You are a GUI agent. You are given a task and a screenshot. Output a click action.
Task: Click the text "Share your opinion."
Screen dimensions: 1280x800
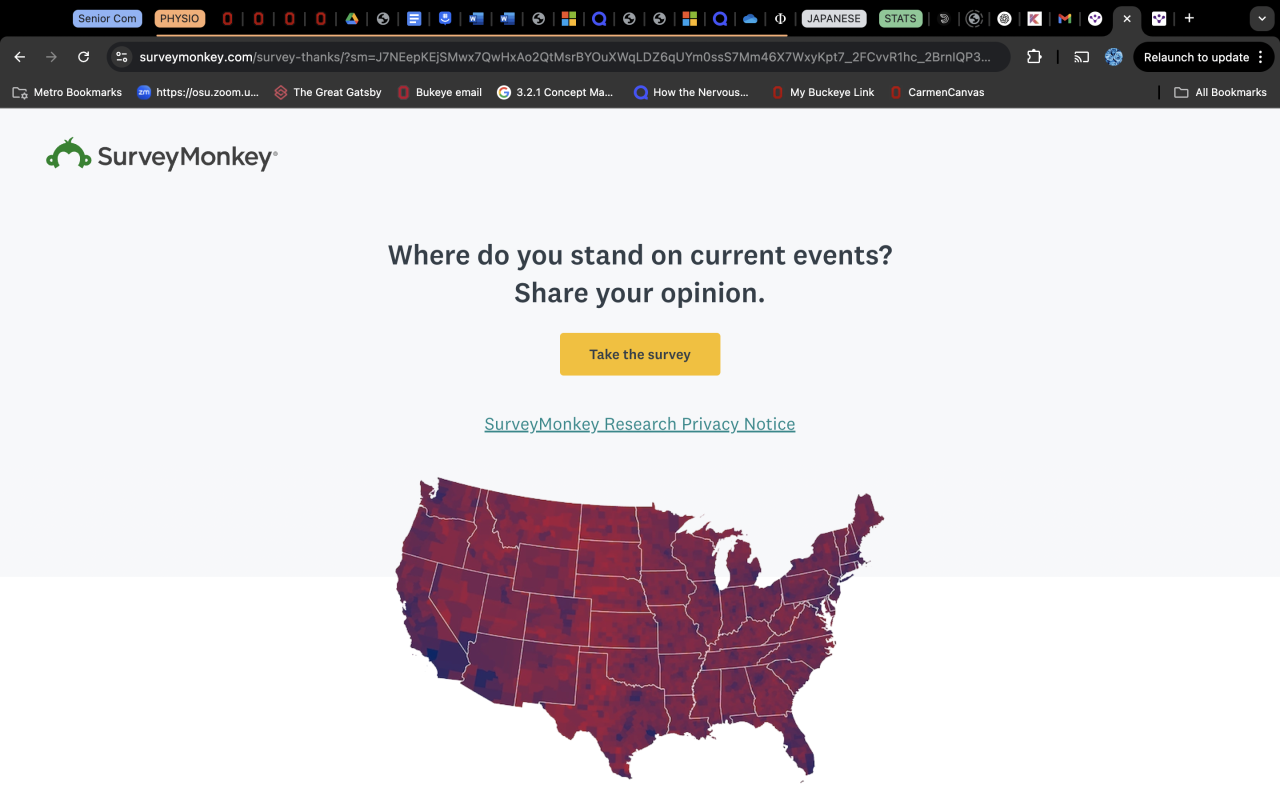[x=640, y=293]
